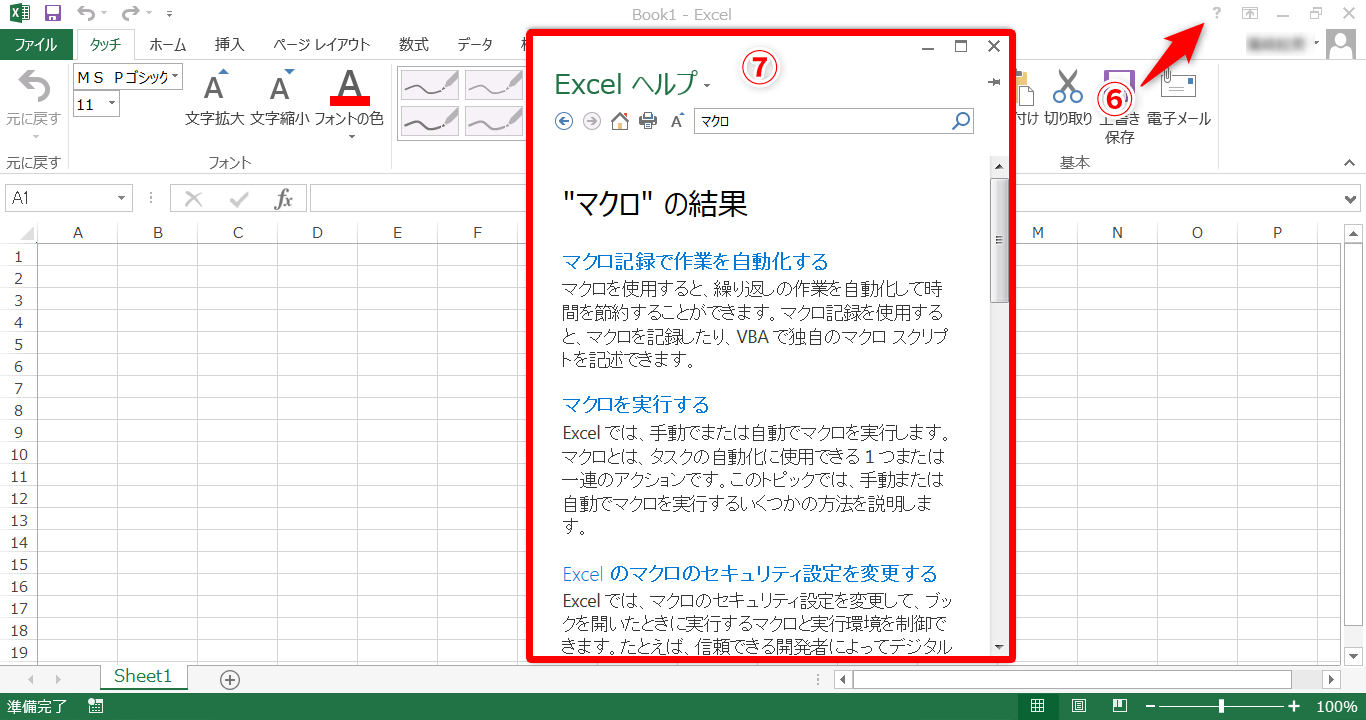Undo with the Quick Access Toolbar arrow
This screenshot has width=1366, height=720.
click(x=85, y=14)
